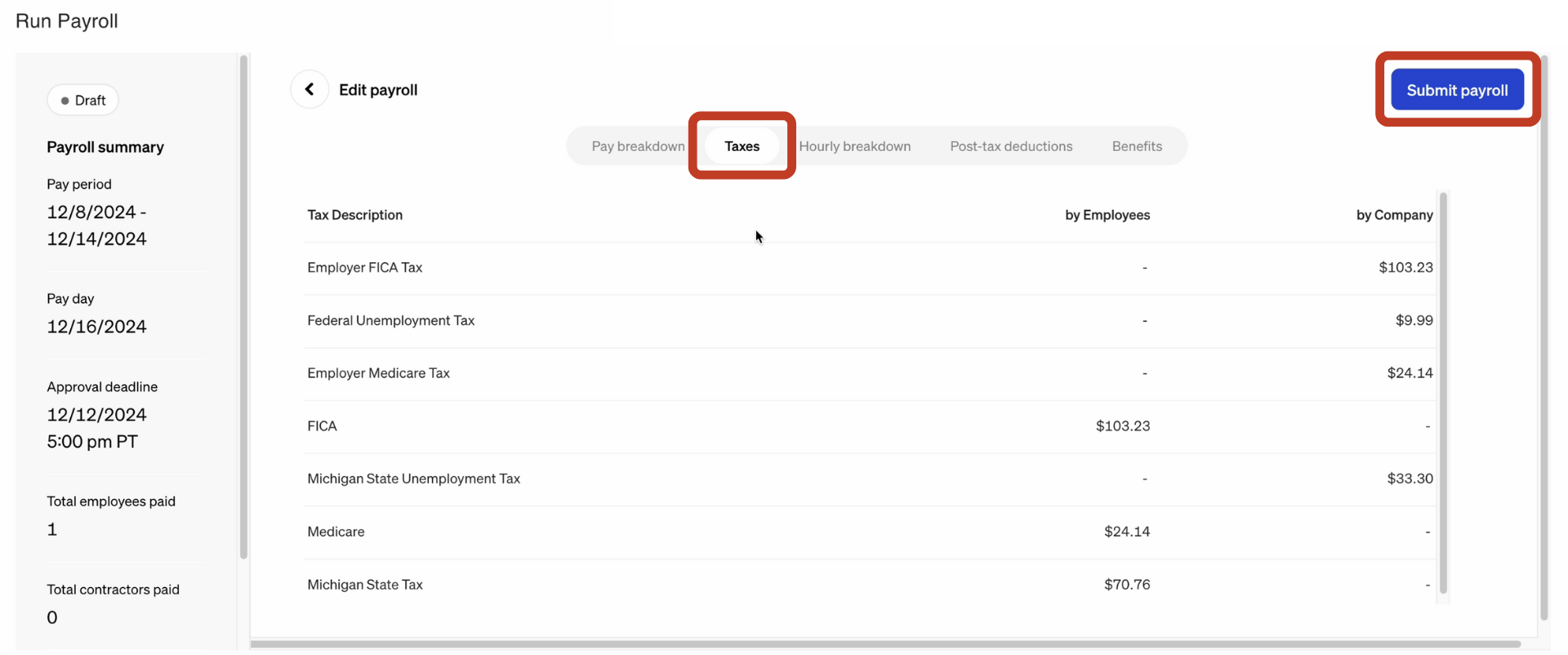Click the $33.30 Michigan Unemployment amount
Image resolution: width=1568 pixels, height=655 pixels.
point(1410,479)
